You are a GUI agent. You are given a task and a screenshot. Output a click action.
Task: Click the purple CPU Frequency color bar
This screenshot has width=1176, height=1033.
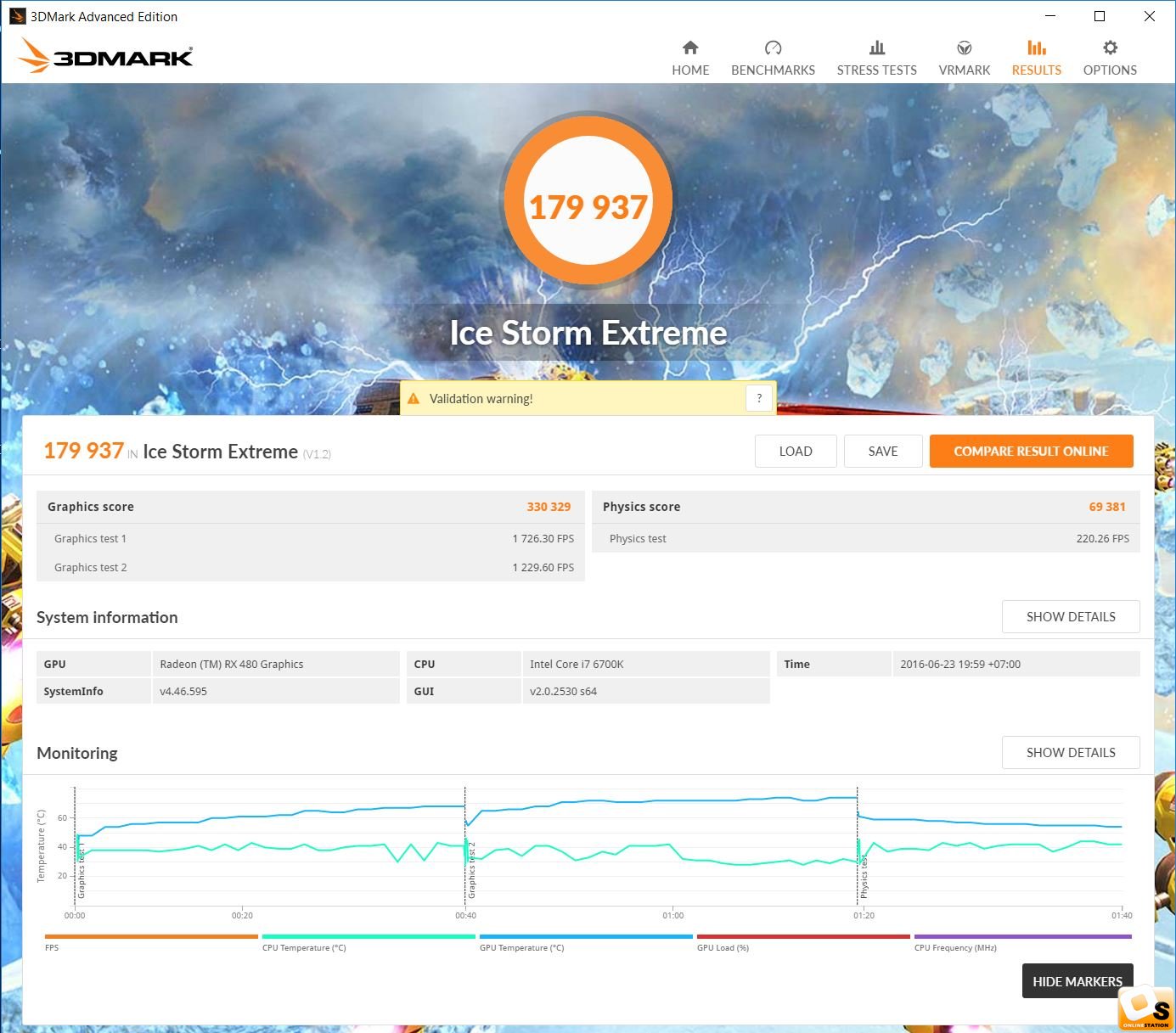(x=1023, y=936)
